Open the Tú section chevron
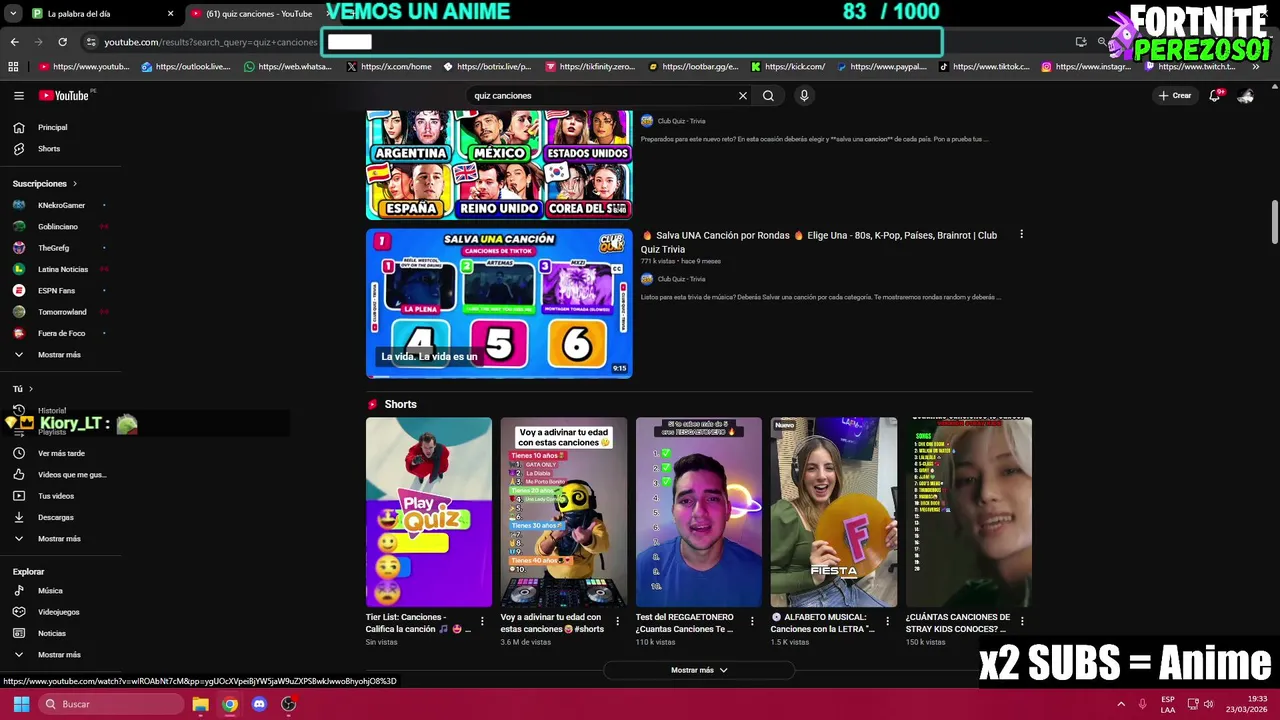The image size is (1280, 720). (x=31, y=389)
